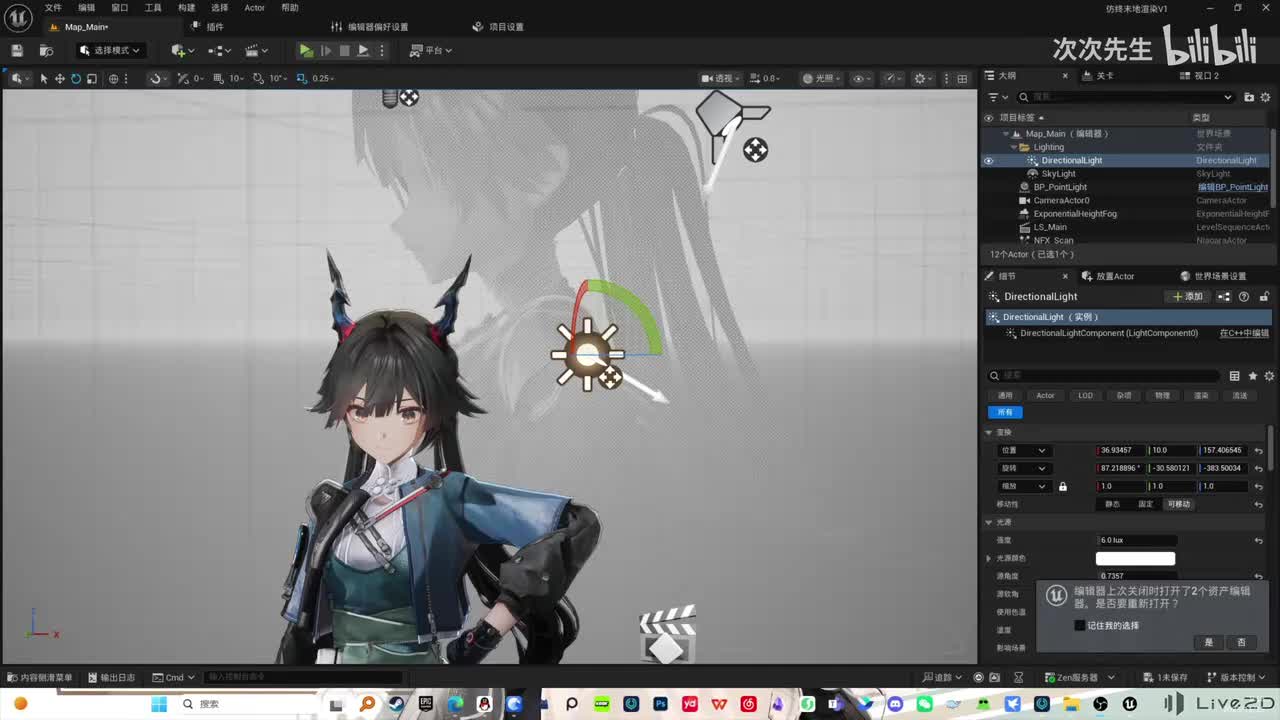Select the 通用 property filter

[x=1005, y=395]
